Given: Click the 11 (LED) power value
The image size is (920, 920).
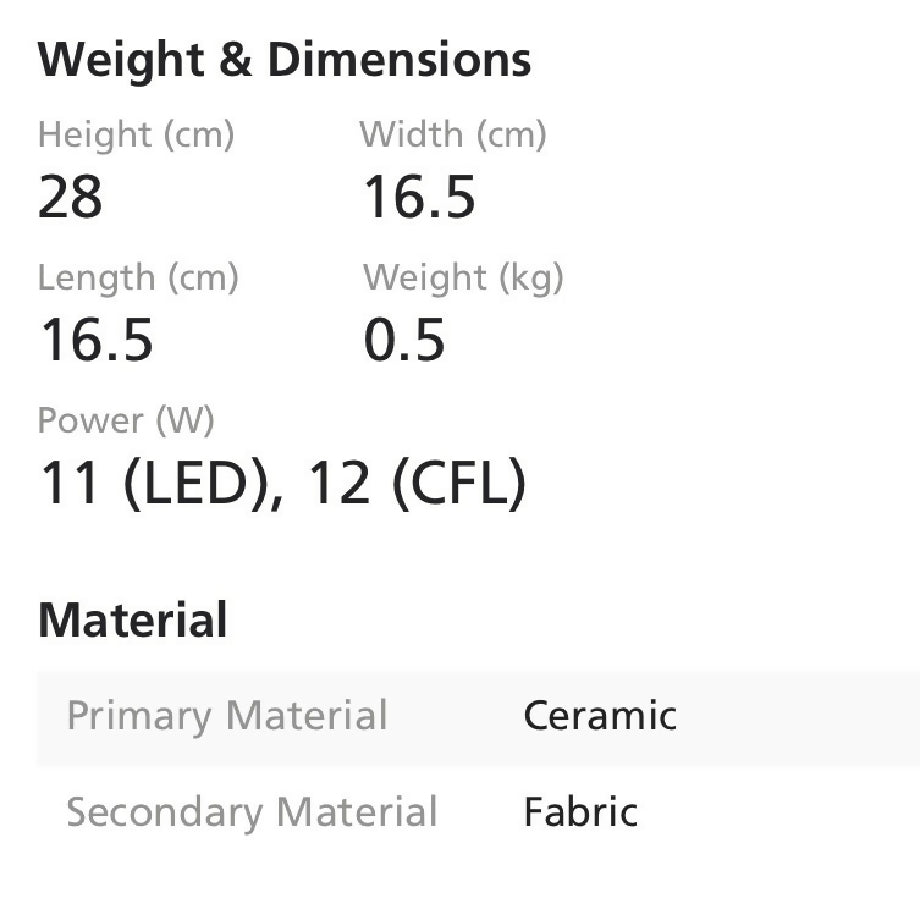Looking at the screenshot, I should tap(158, 484).
